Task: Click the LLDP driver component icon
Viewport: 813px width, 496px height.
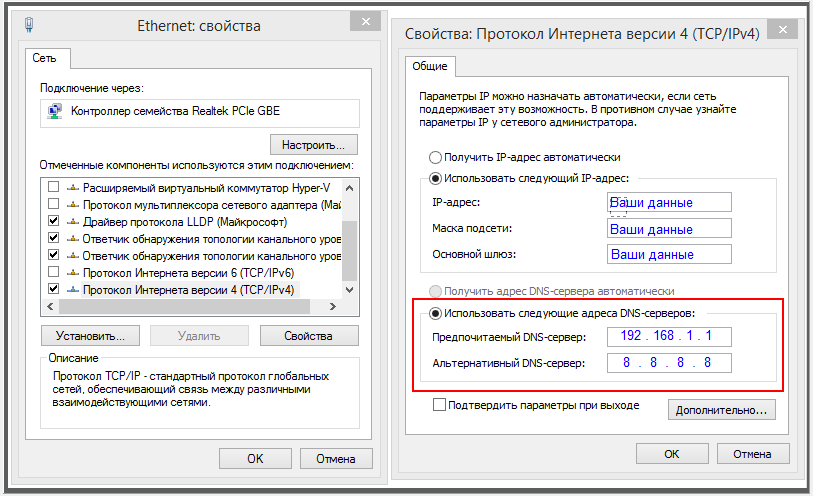Action: [73, 222]
